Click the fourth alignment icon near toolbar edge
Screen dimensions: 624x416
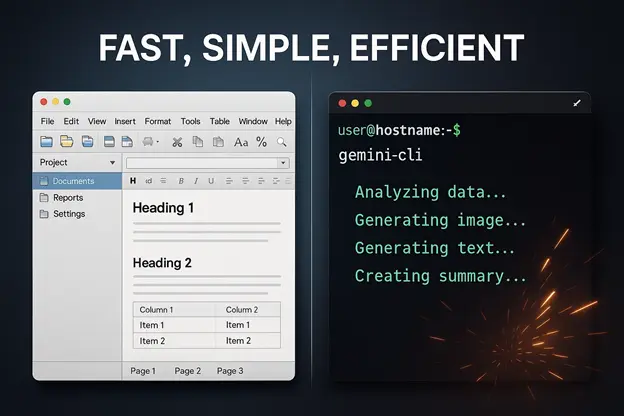click(x=276, y=181)
